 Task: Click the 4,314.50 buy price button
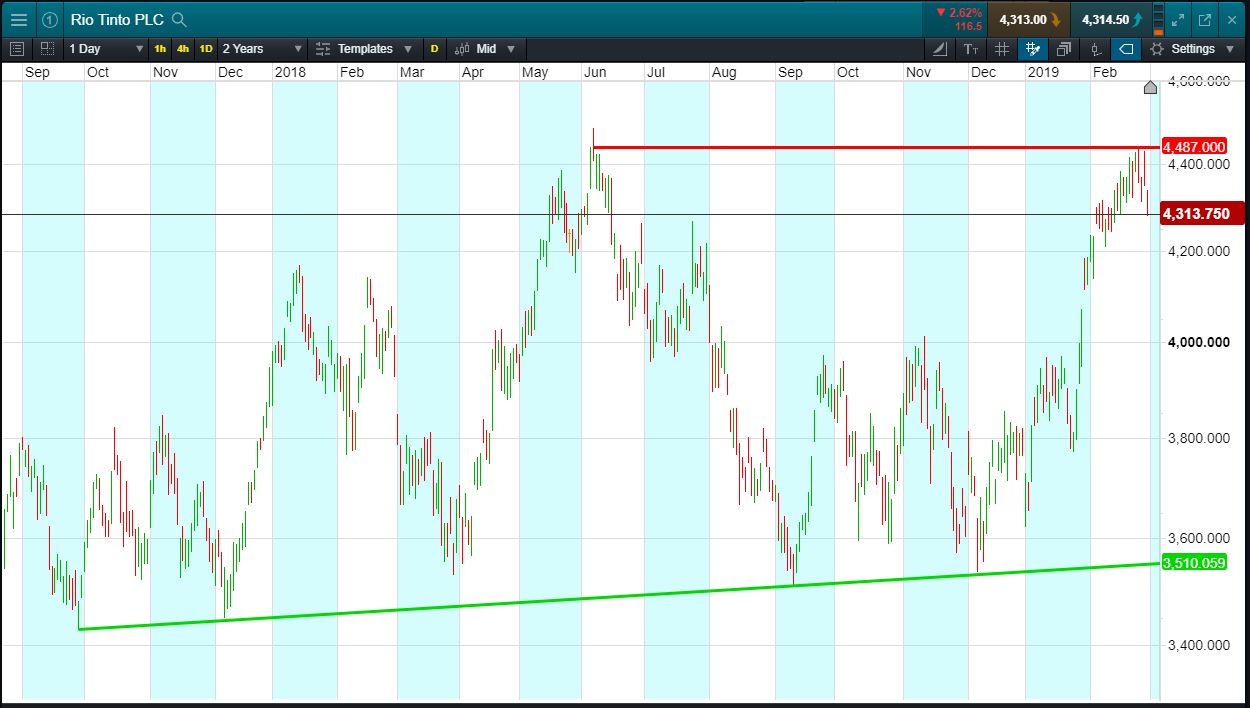(x=1112, y=19)
